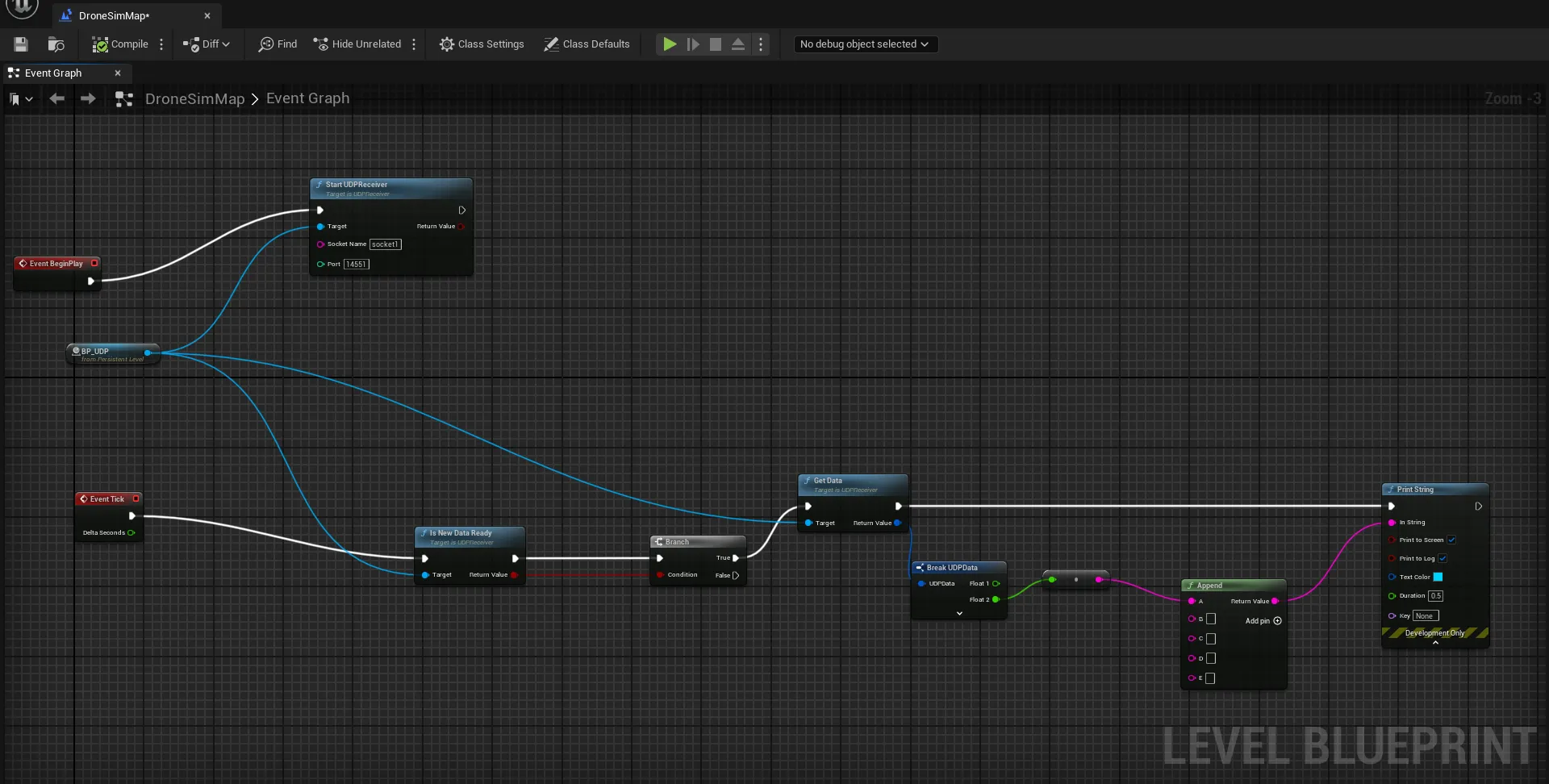The image size is (1549, 784).
Task: Expand the Break UDPData node chevron
Action: [959, 614]
